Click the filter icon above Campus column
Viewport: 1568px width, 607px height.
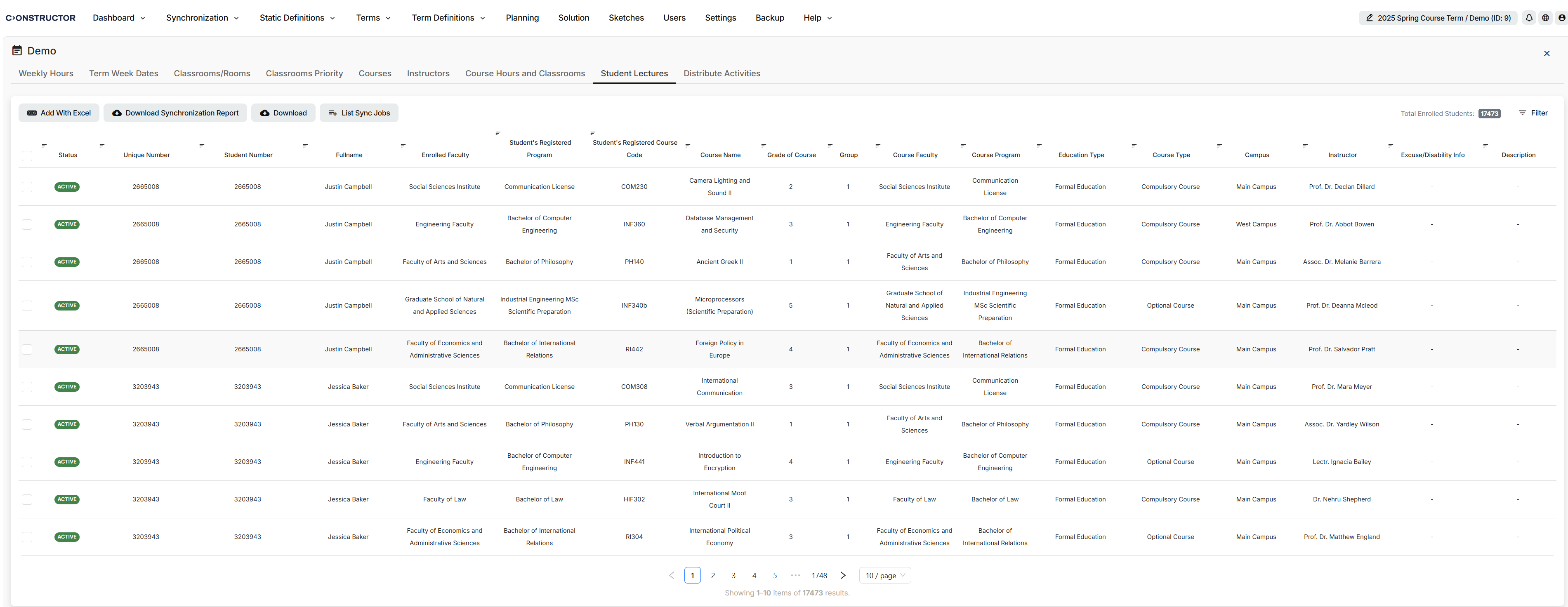(x=1220, y=146)
